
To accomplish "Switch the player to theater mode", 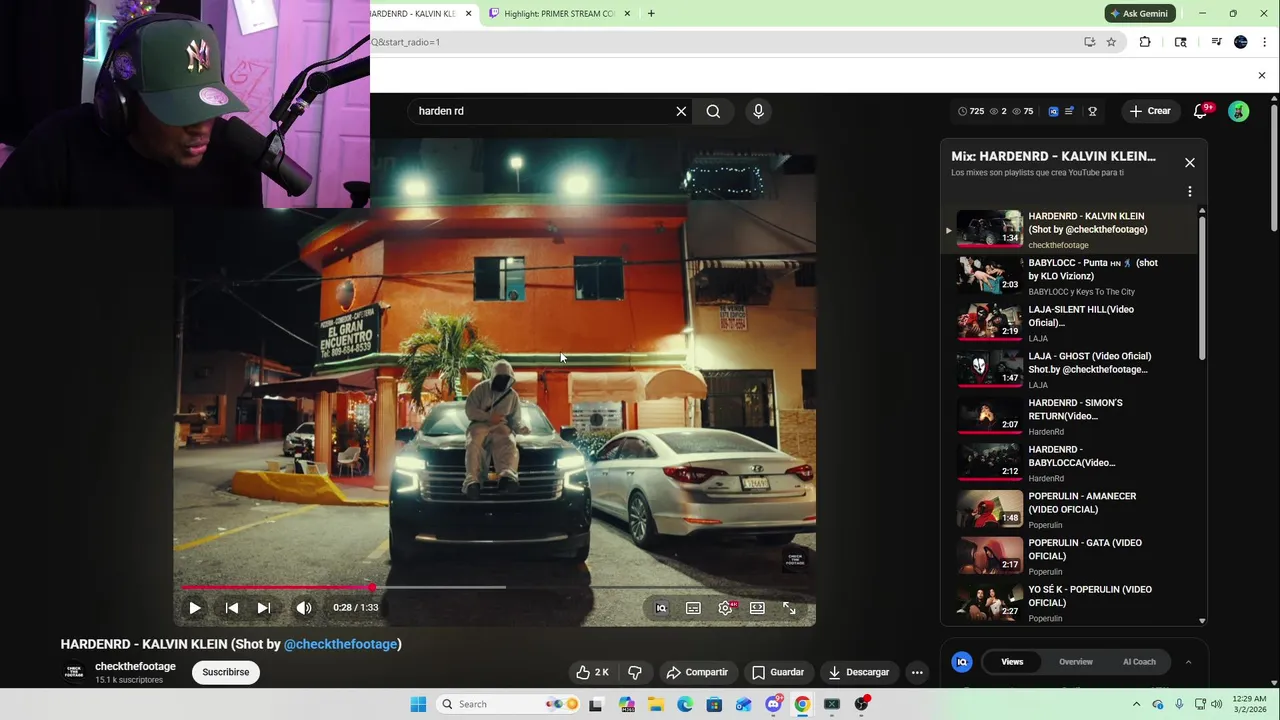I will pos(757,608).
